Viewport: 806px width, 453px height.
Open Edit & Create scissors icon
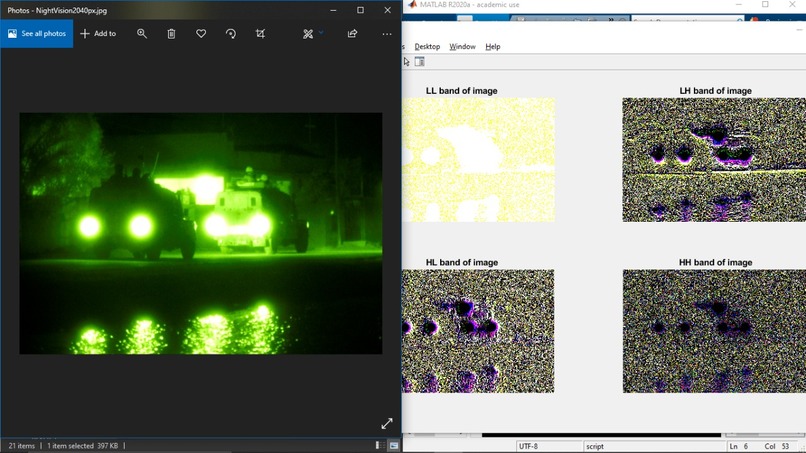click(308, 33)
